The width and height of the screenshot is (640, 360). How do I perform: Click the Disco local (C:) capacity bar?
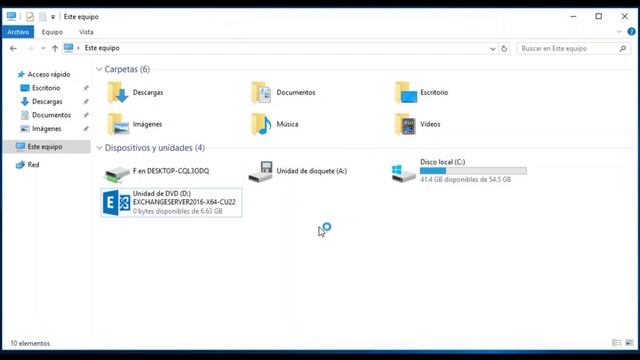coord(473,171)
